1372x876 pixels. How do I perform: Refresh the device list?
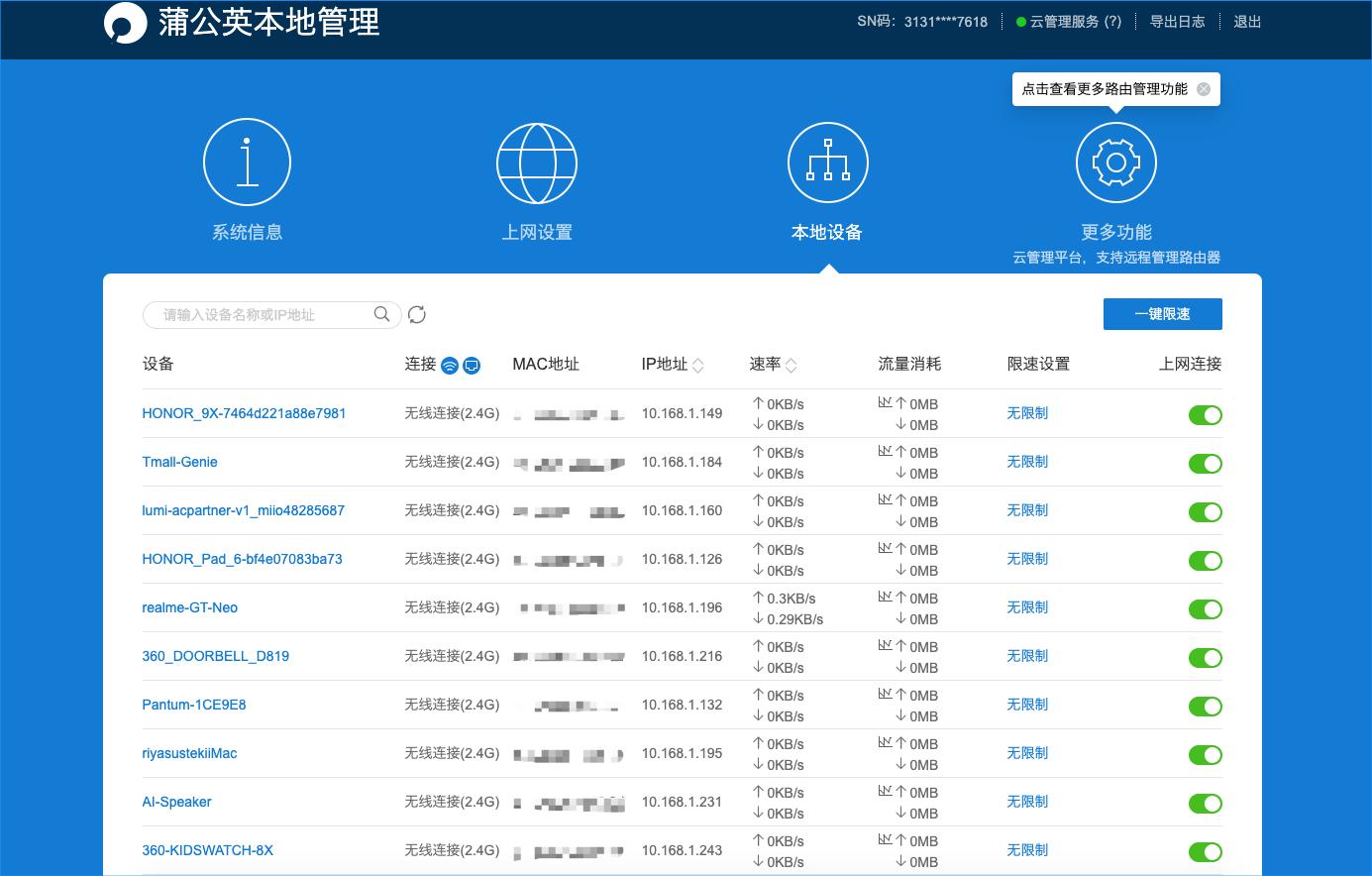[417, 314]
